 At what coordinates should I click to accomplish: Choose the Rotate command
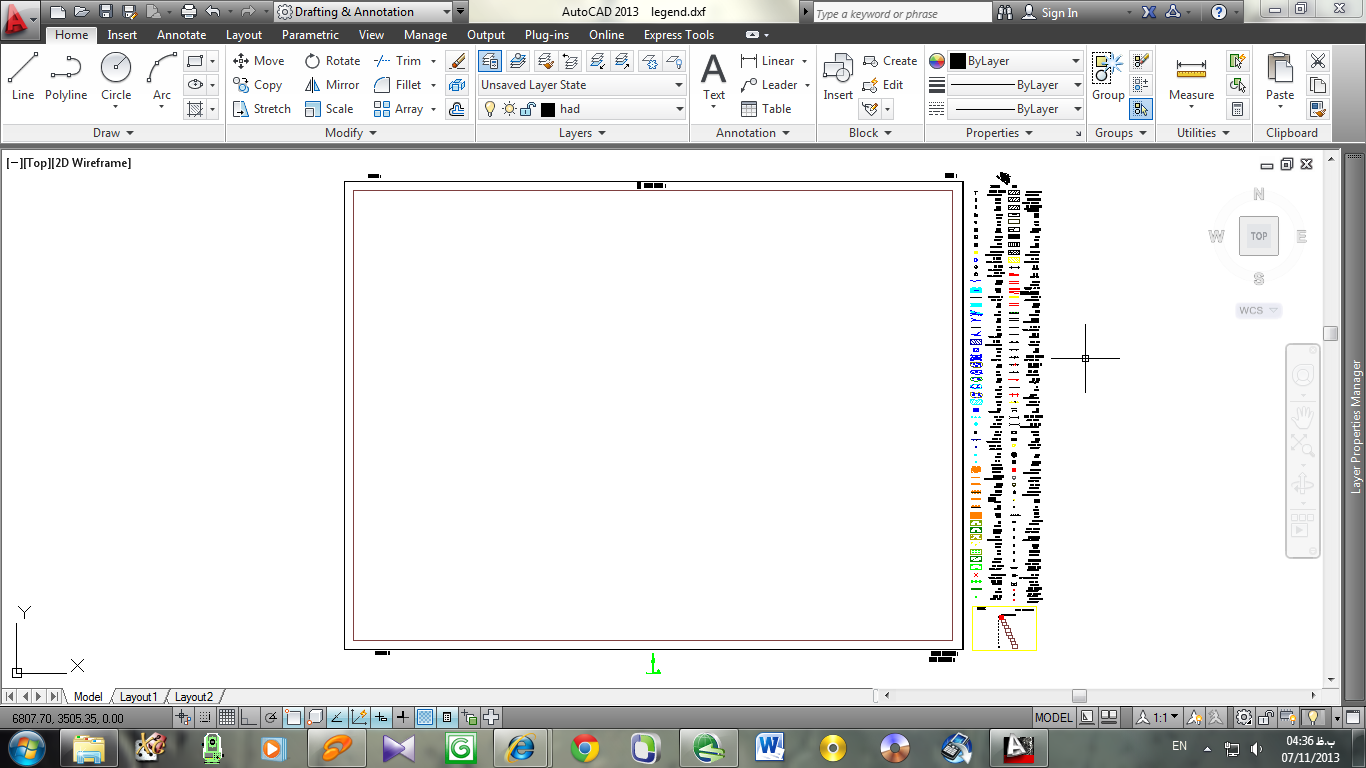(x=332, y=61)
